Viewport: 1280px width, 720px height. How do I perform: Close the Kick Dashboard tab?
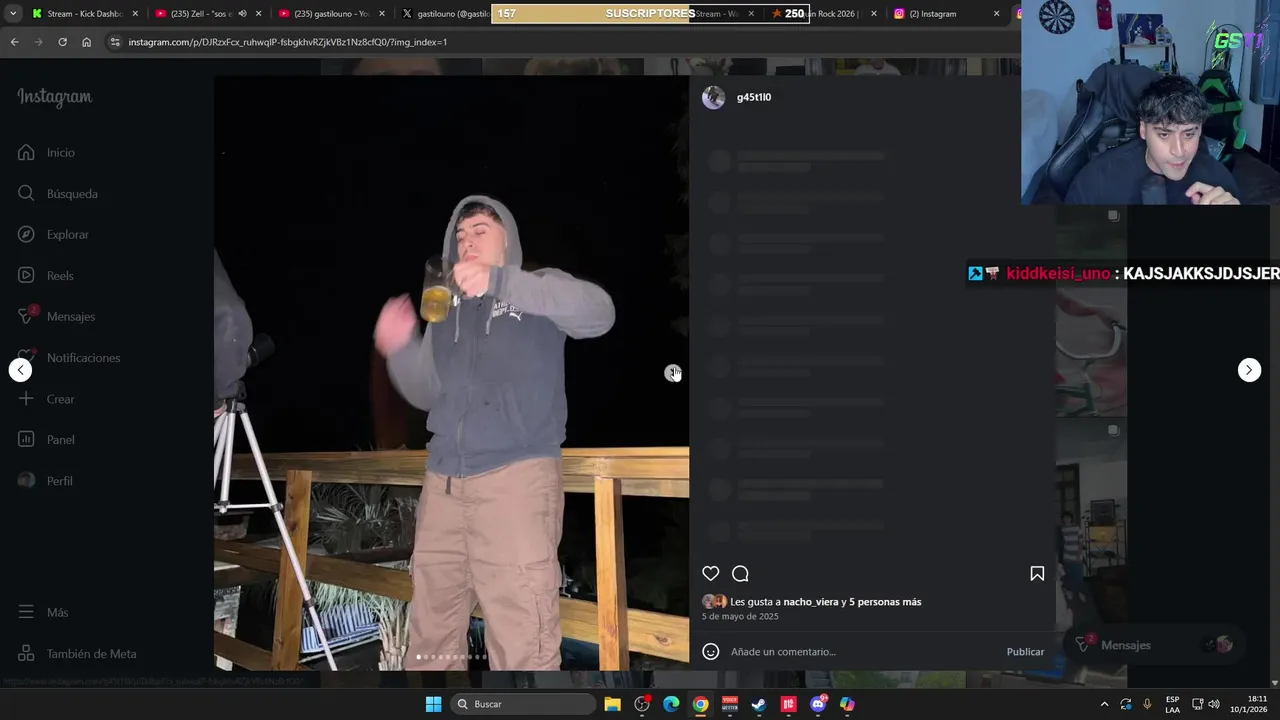tap(135, 14)
